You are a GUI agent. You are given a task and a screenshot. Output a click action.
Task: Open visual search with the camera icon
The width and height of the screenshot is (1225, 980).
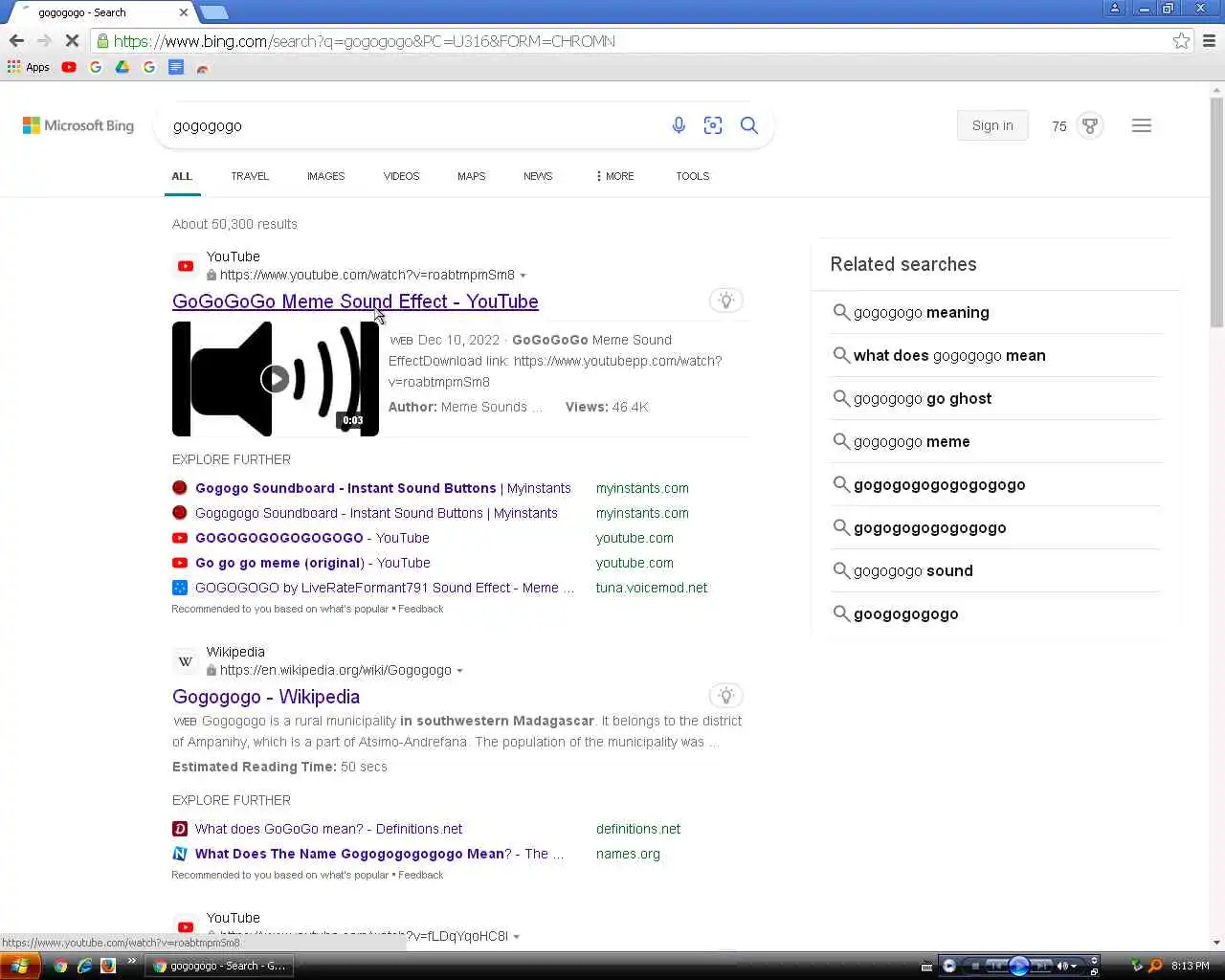(713, 125)
